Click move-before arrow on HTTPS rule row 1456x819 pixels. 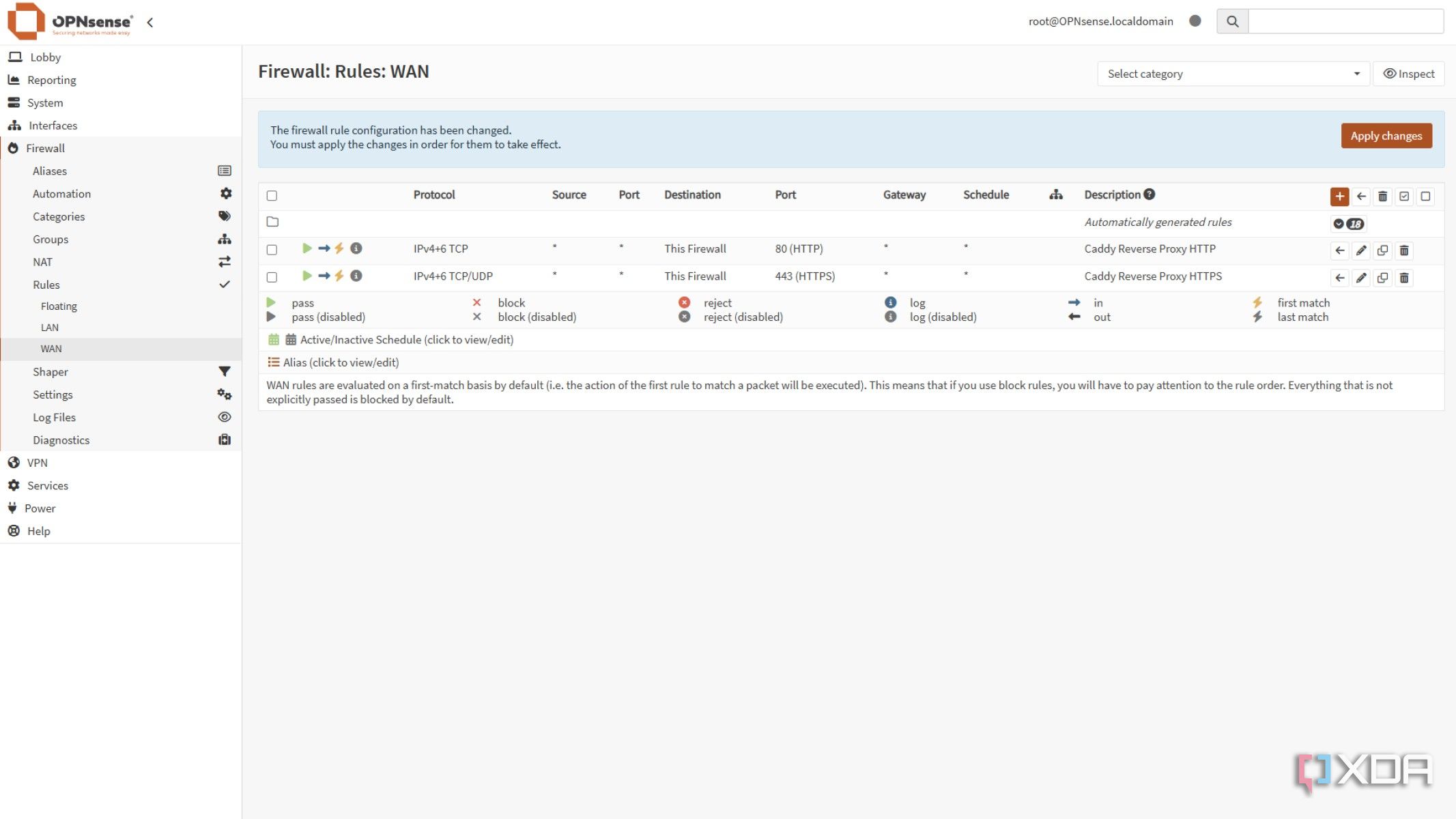(1339, 278)
